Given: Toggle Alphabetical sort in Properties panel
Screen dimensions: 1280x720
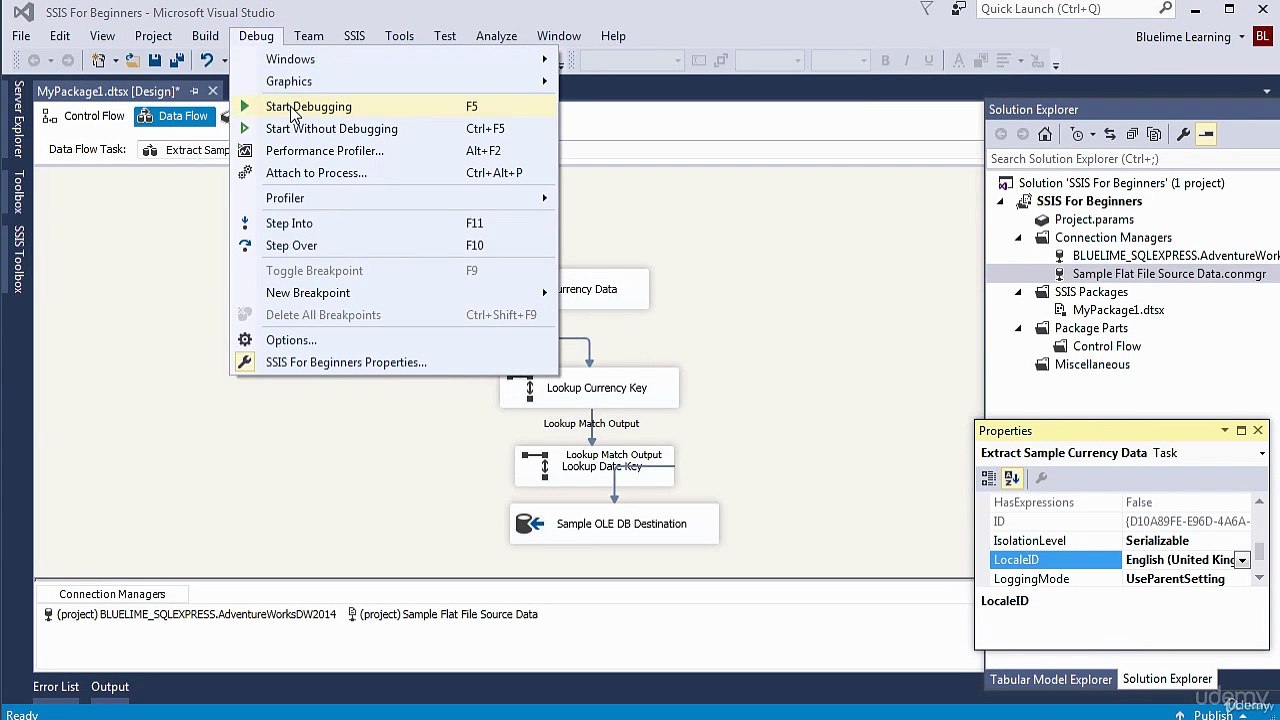Looking at the screenshot, I should 1012,478.
